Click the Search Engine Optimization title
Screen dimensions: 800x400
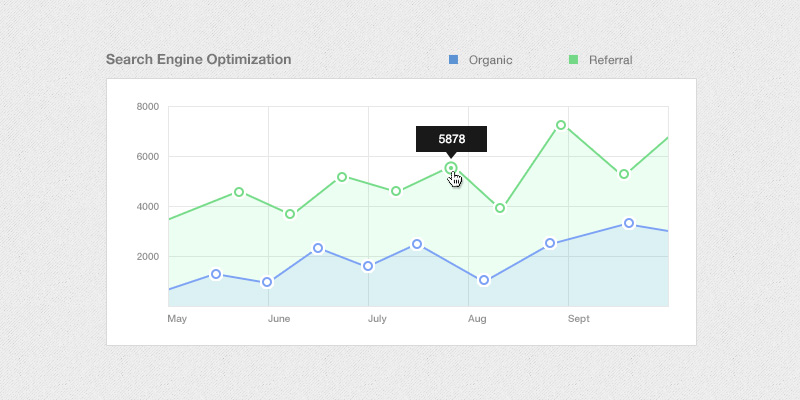coord(198,59)
